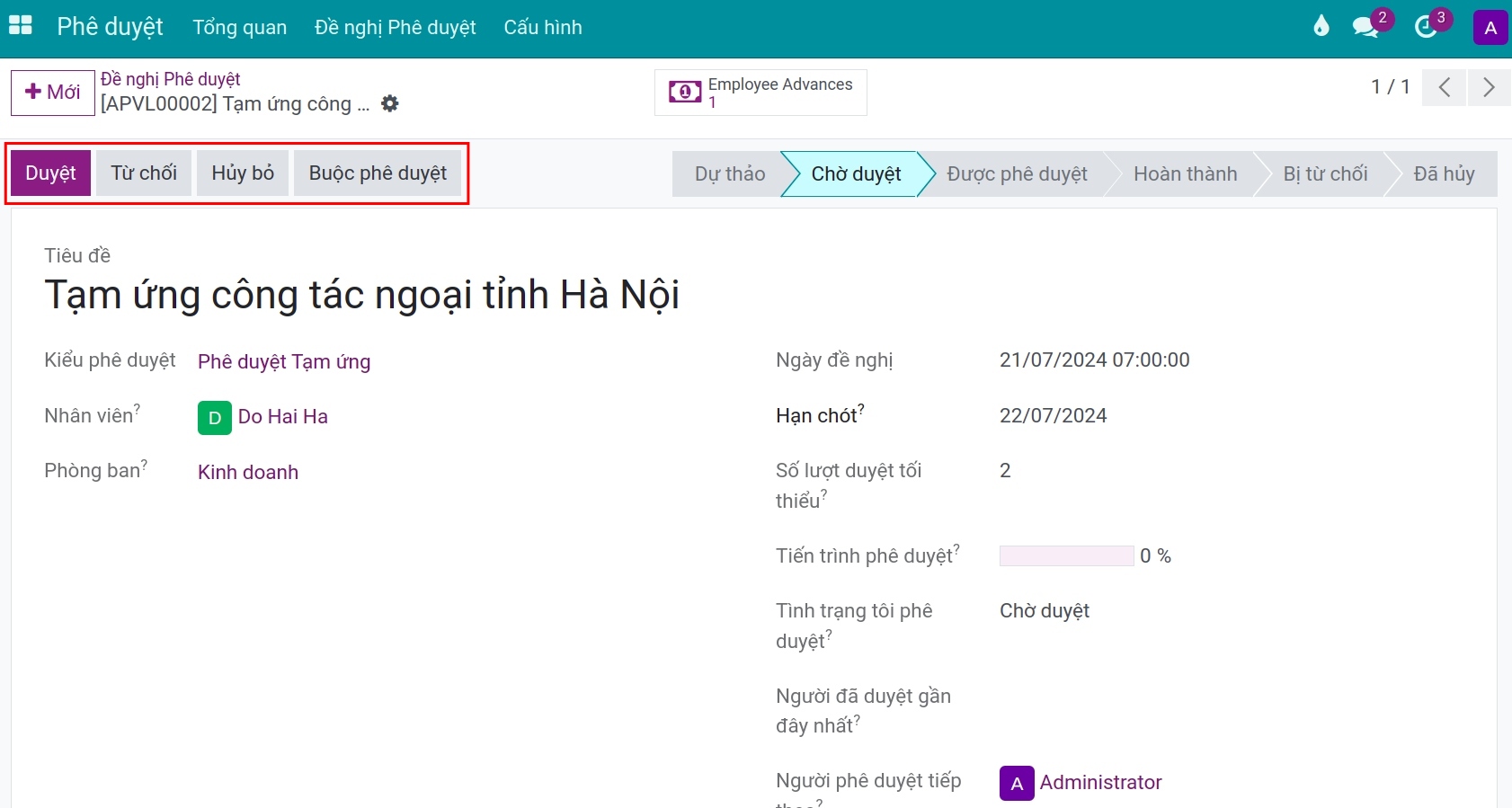Click the droplet debug icon in top bar
This screenshot has height=808, width=1512.
pos(1321,26)
